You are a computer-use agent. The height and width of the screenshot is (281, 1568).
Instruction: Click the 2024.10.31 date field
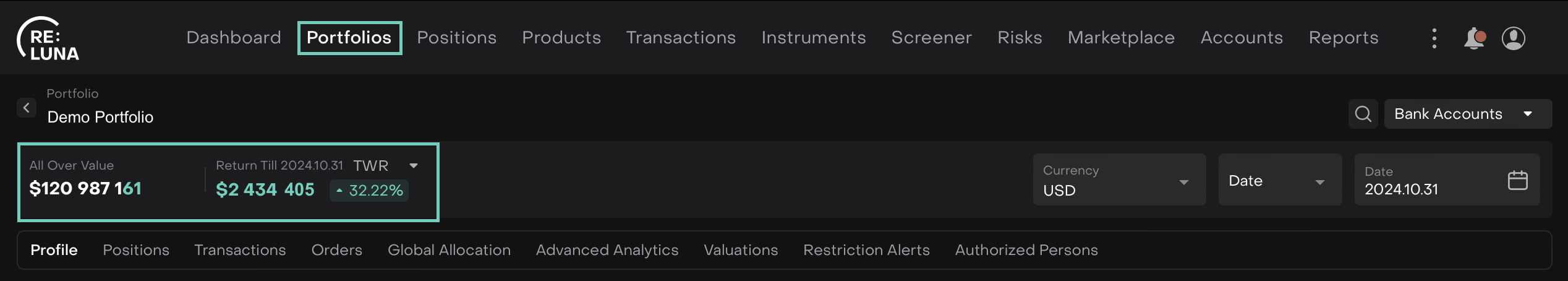pyautogui.click(x=1422, y=181)
